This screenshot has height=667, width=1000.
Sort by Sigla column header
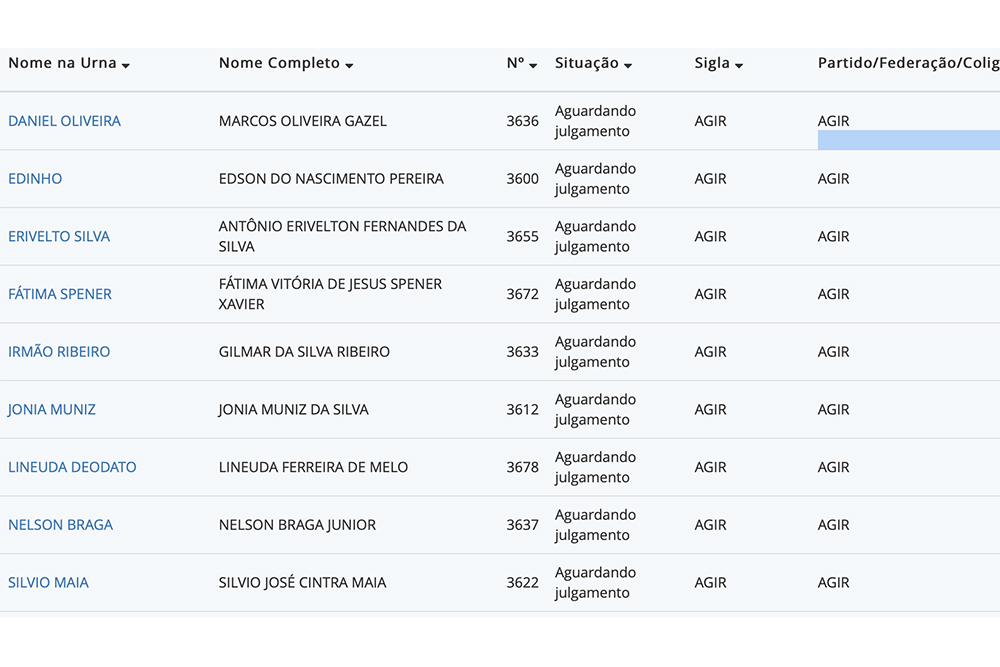(x=719, y=63)
